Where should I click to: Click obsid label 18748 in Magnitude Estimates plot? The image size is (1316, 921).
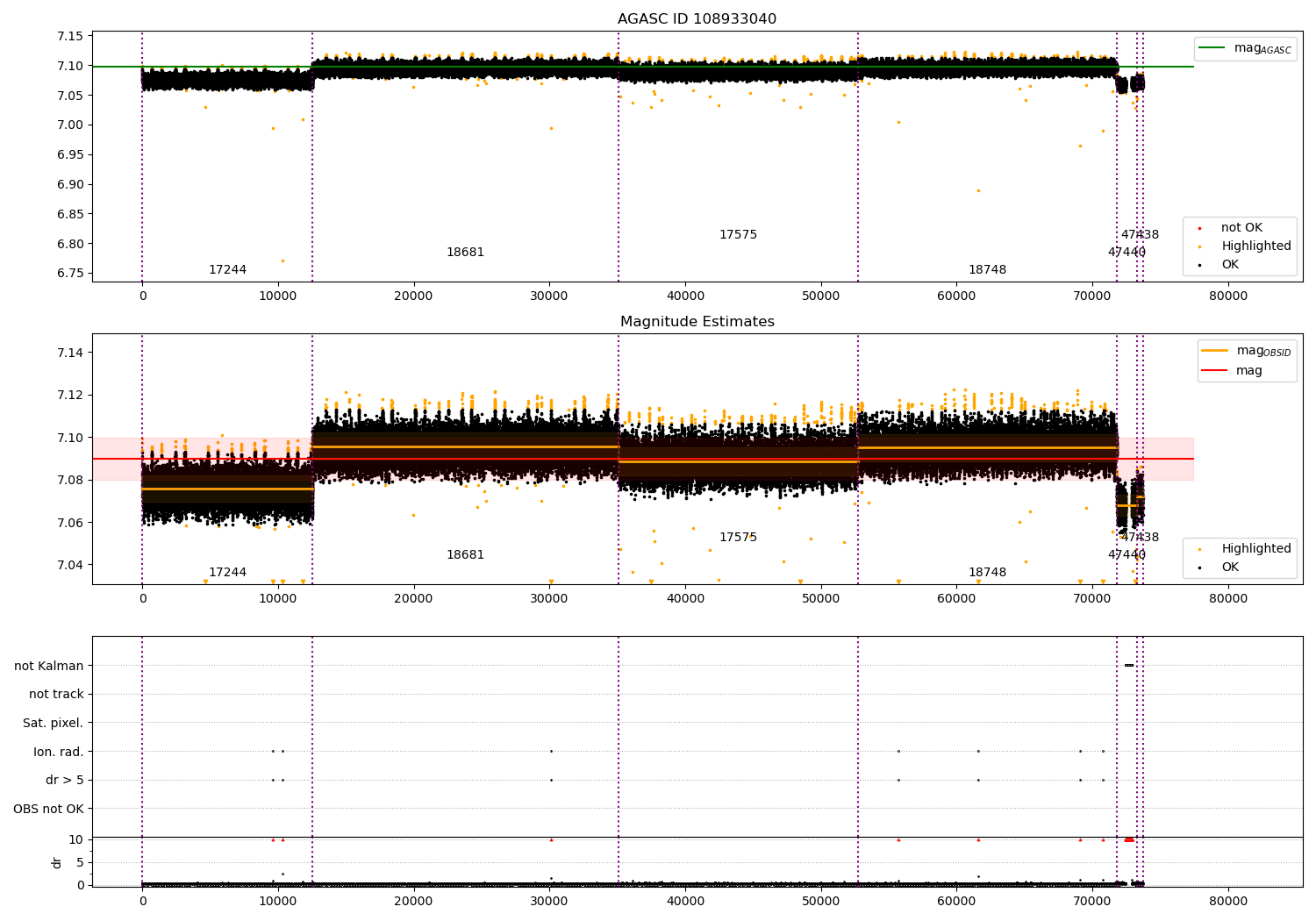pos(987,573)
